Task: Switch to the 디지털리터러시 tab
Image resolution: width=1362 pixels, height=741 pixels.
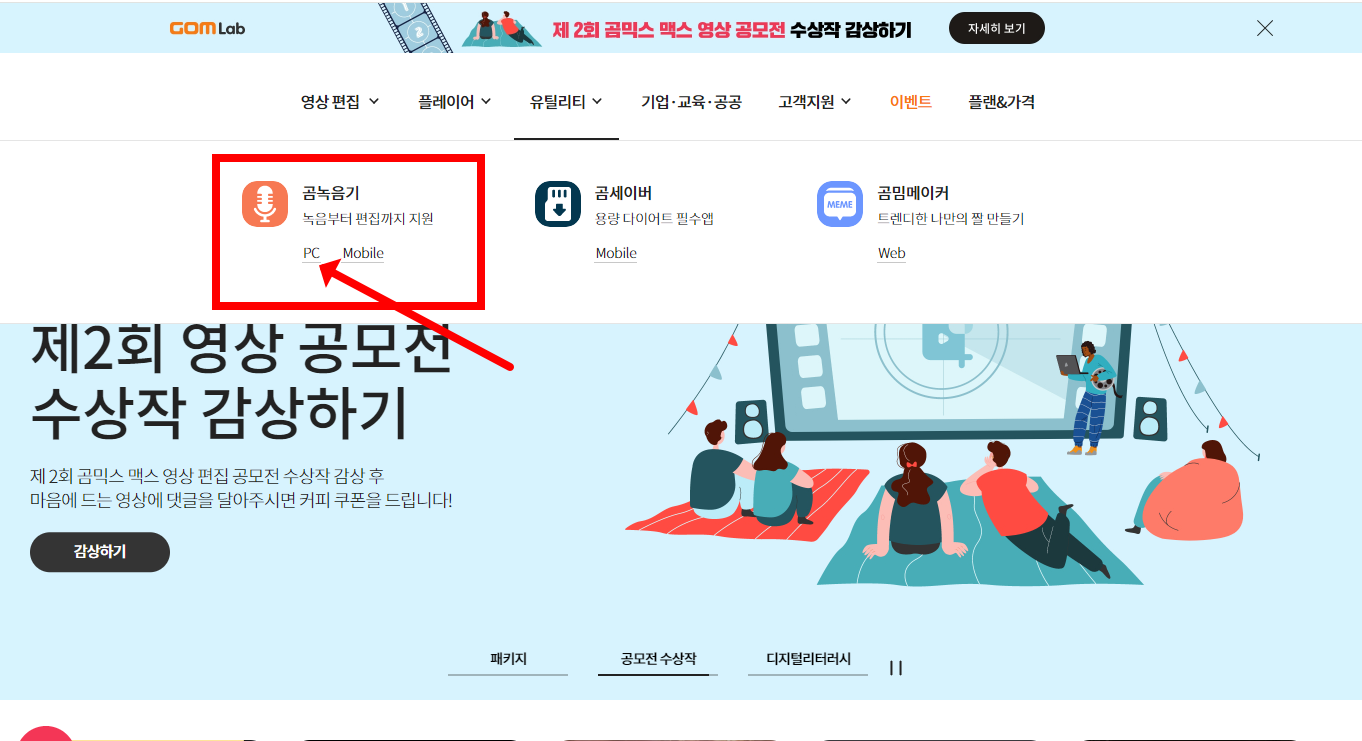Action: [807, 658]
